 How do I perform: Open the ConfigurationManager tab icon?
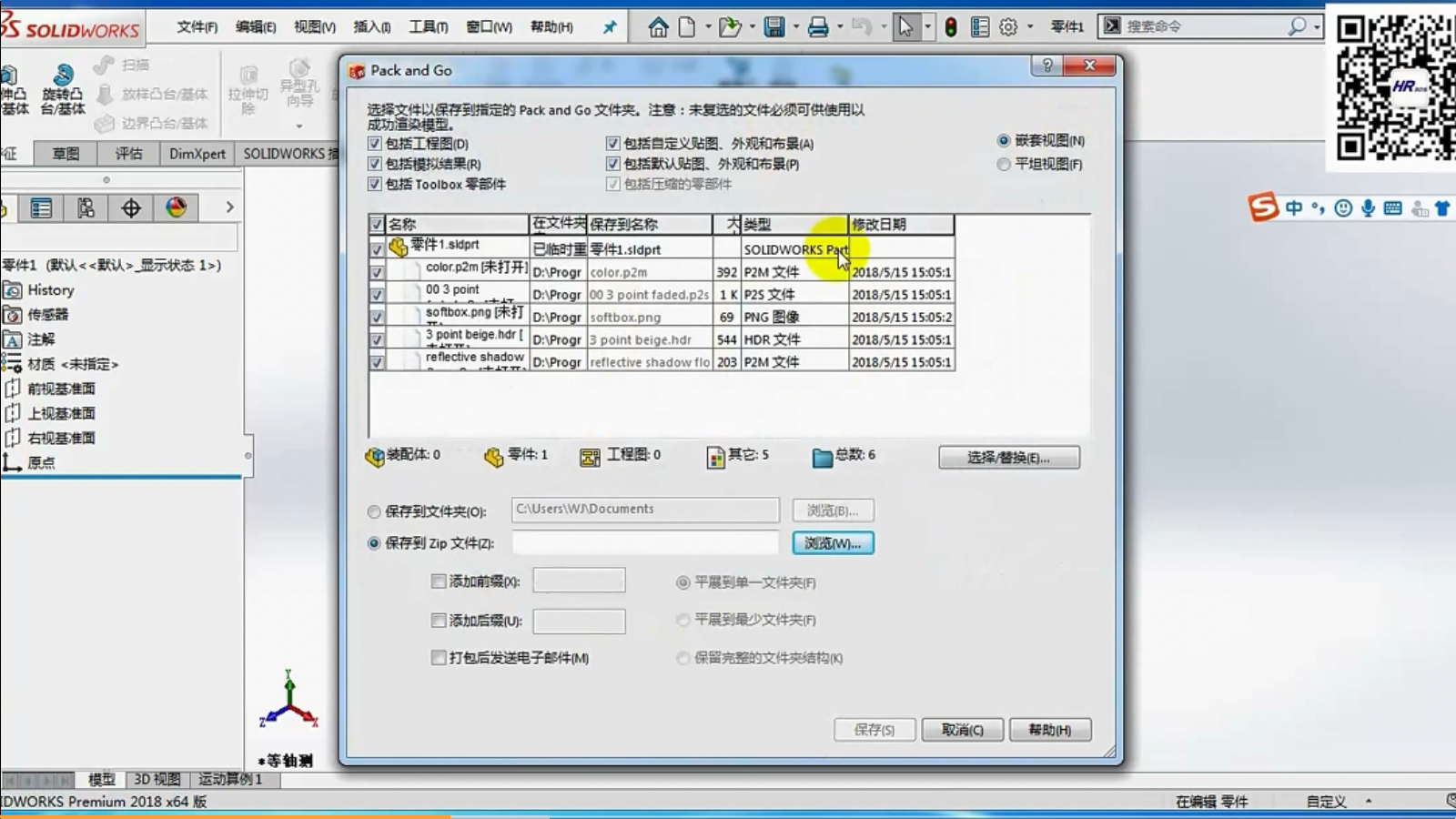click(86, 208)
